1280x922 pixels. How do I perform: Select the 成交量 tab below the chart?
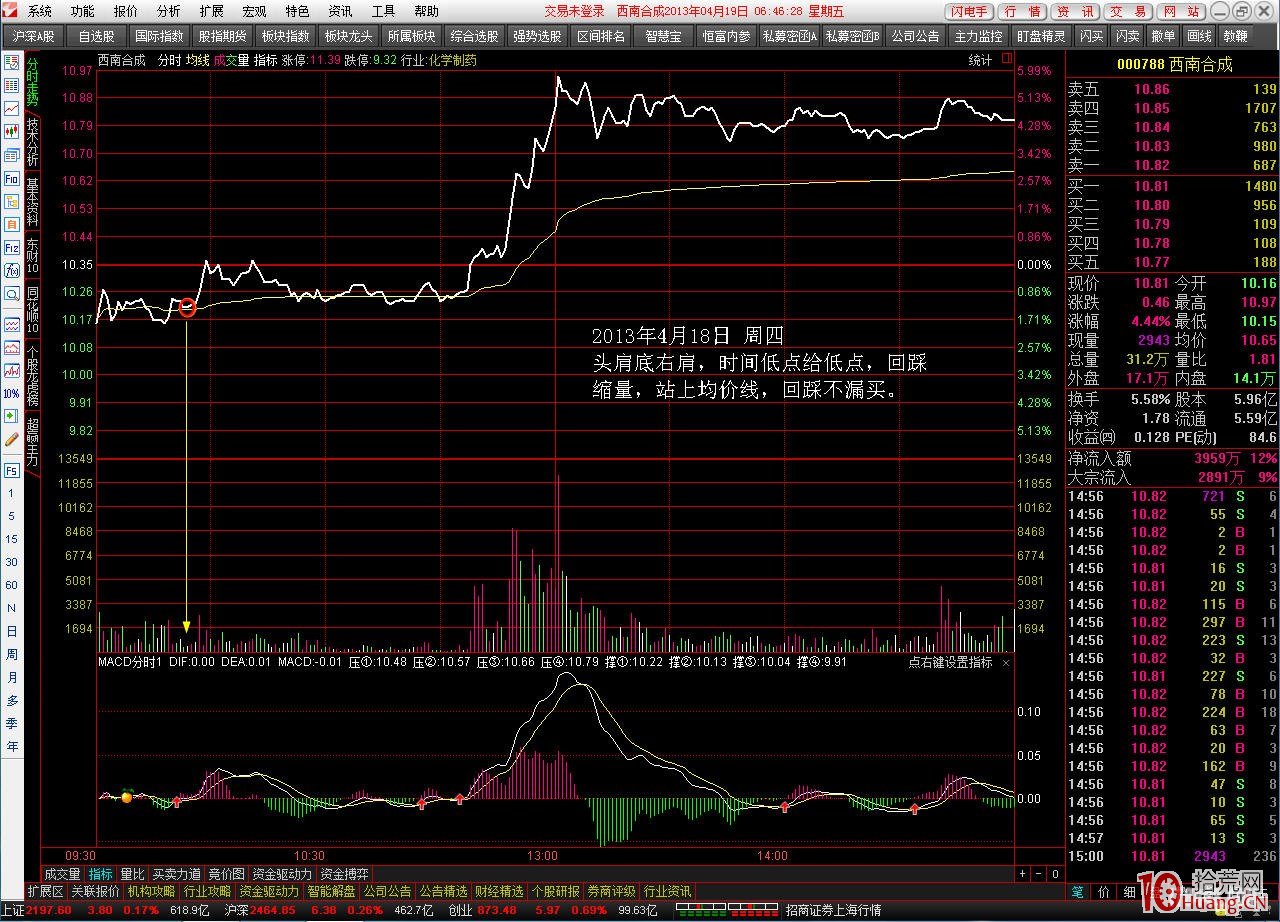[62, 873]
